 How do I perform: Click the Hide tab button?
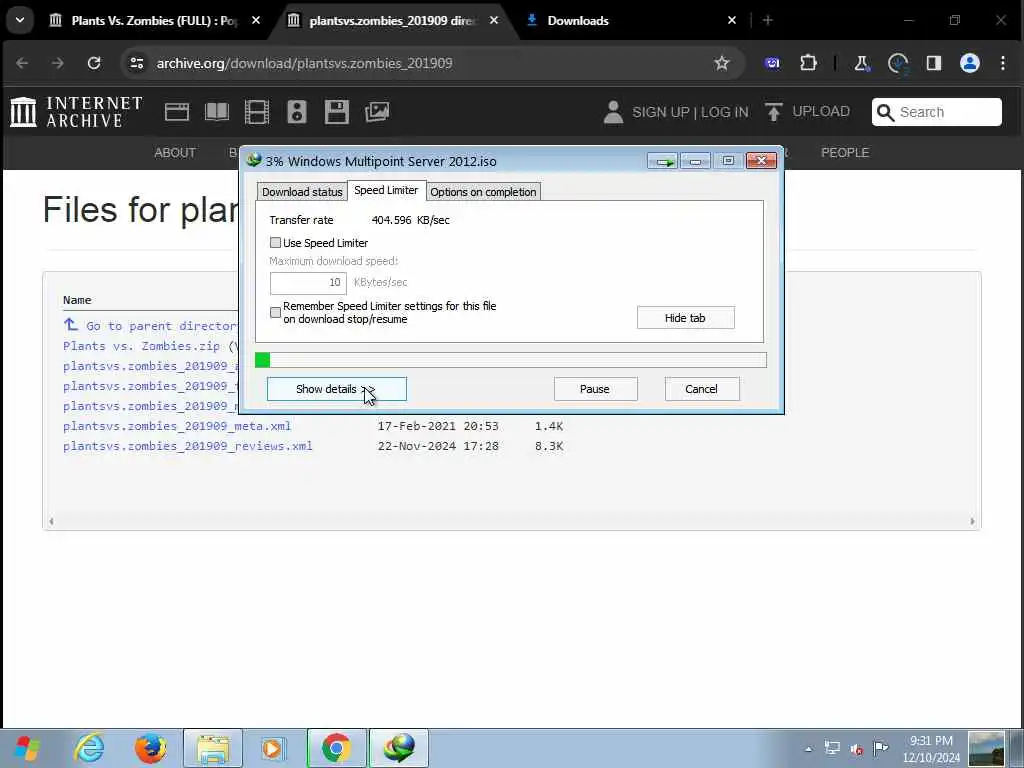(x=686, y=318)
